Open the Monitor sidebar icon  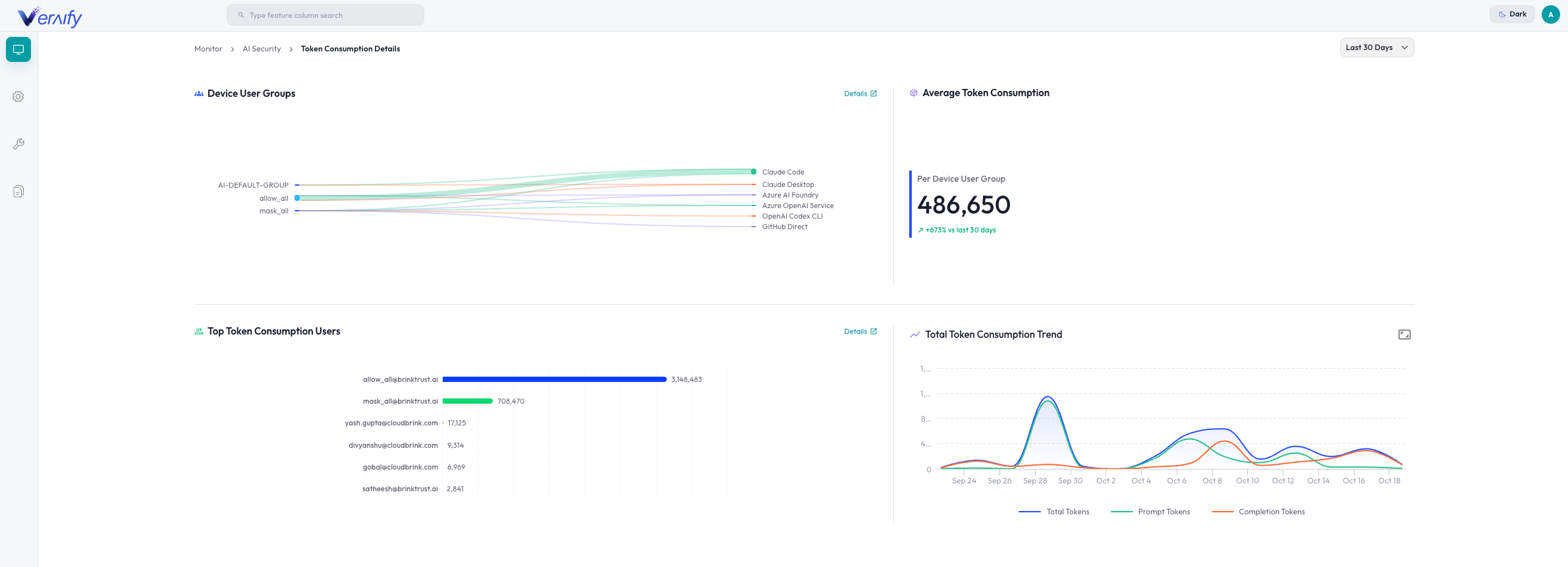[18, 49]
